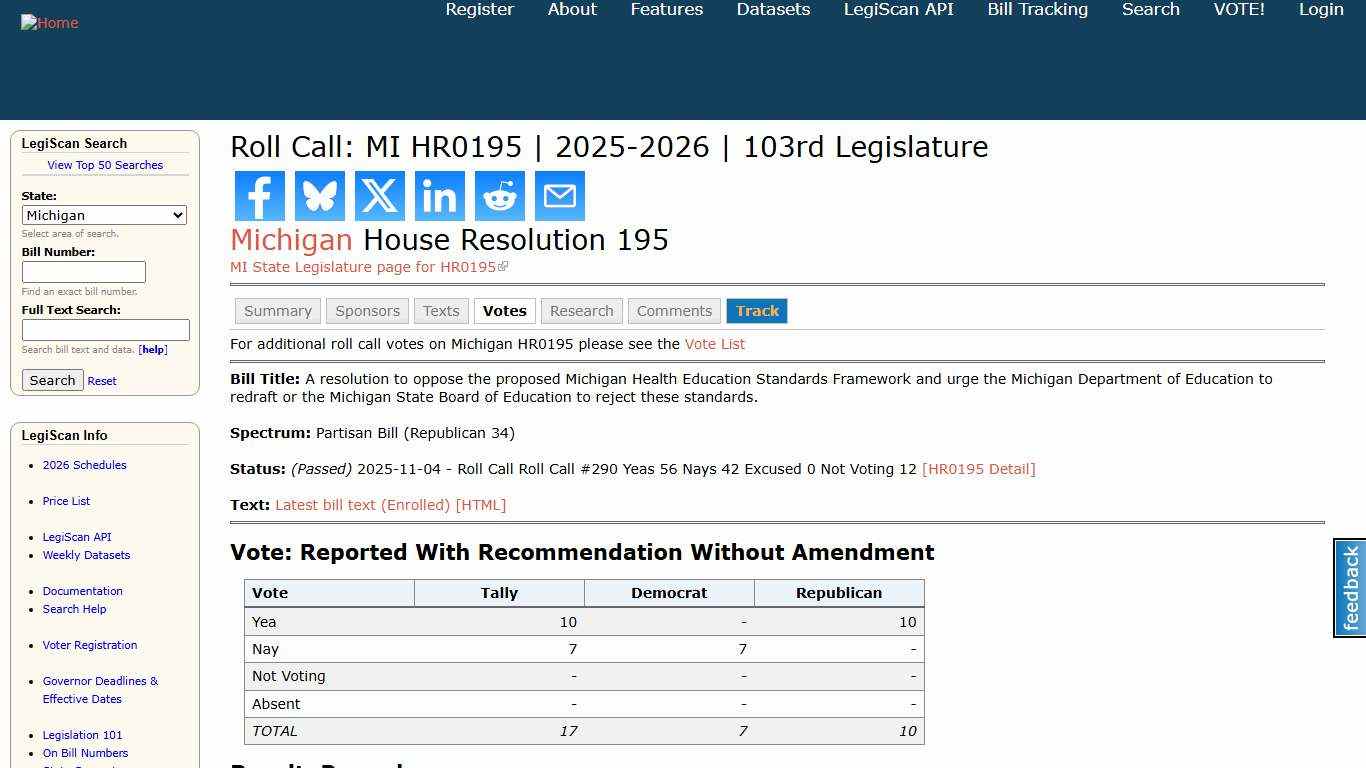Open the Comments tab

point(674,310)
